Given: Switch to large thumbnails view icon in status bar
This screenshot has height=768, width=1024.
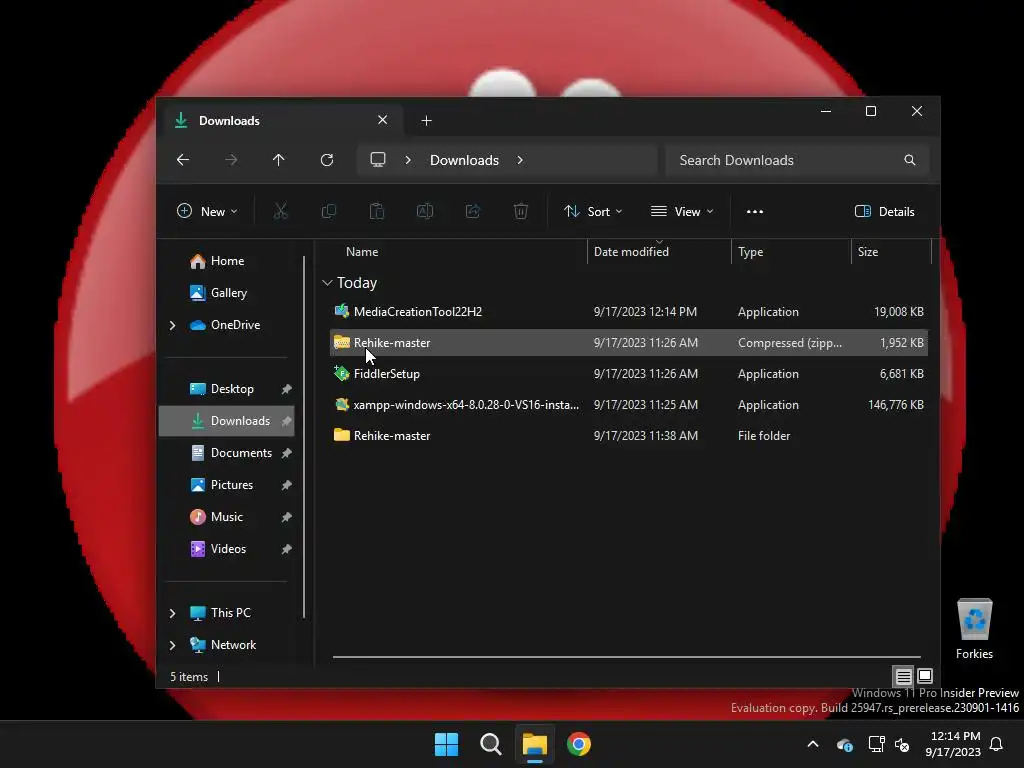Looking at the screenshot, I should point(925,676).
